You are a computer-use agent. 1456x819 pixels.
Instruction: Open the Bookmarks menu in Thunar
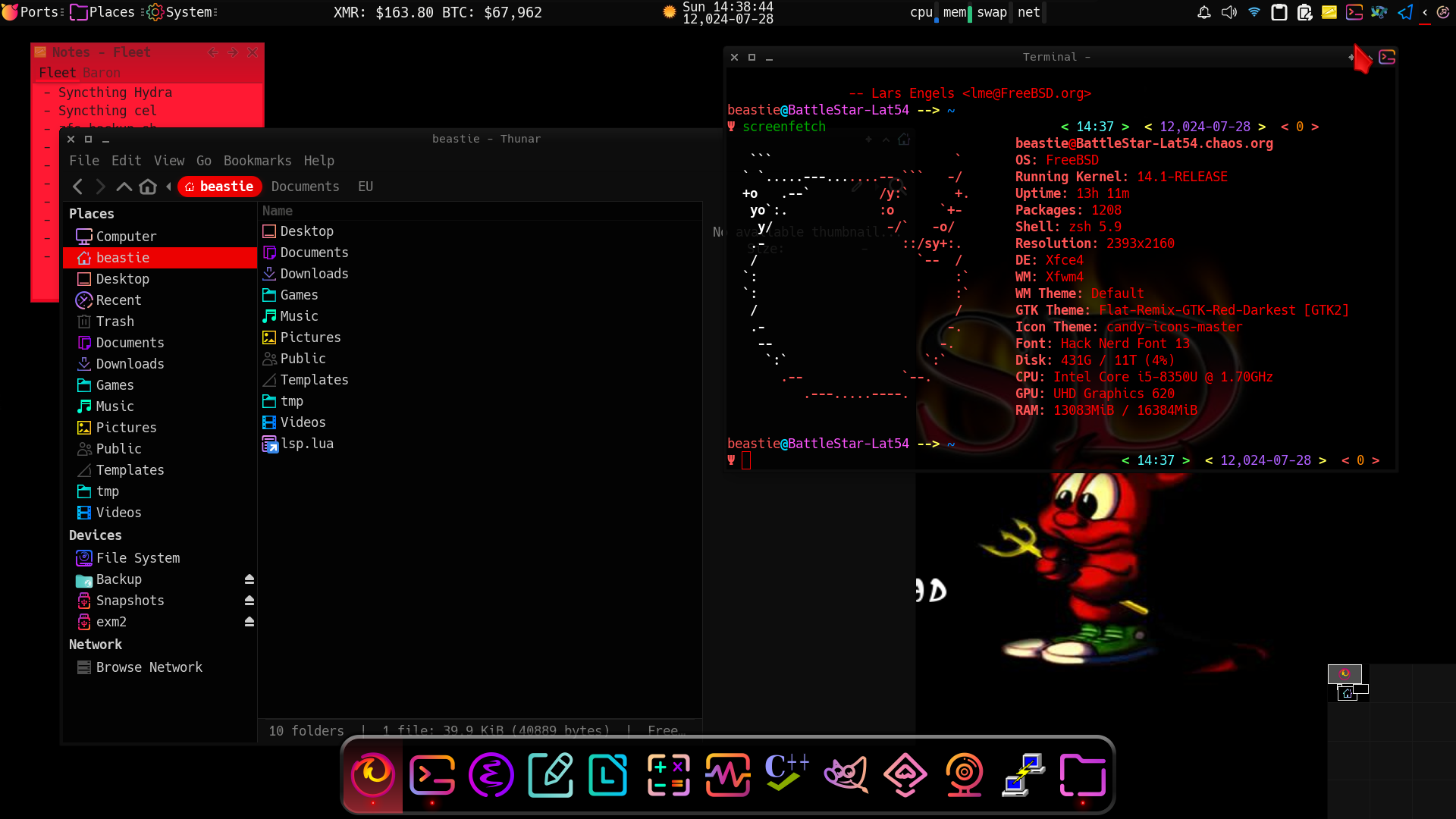coord(257,161)
